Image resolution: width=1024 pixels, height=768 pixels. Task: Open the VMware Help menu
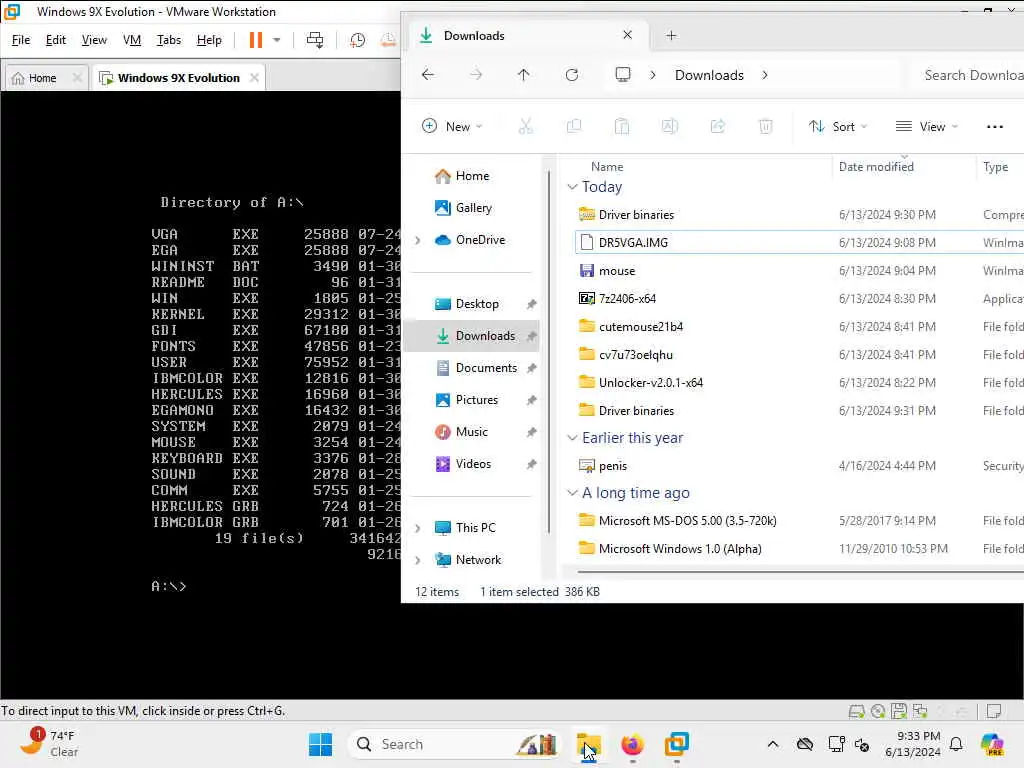(209, 40)
